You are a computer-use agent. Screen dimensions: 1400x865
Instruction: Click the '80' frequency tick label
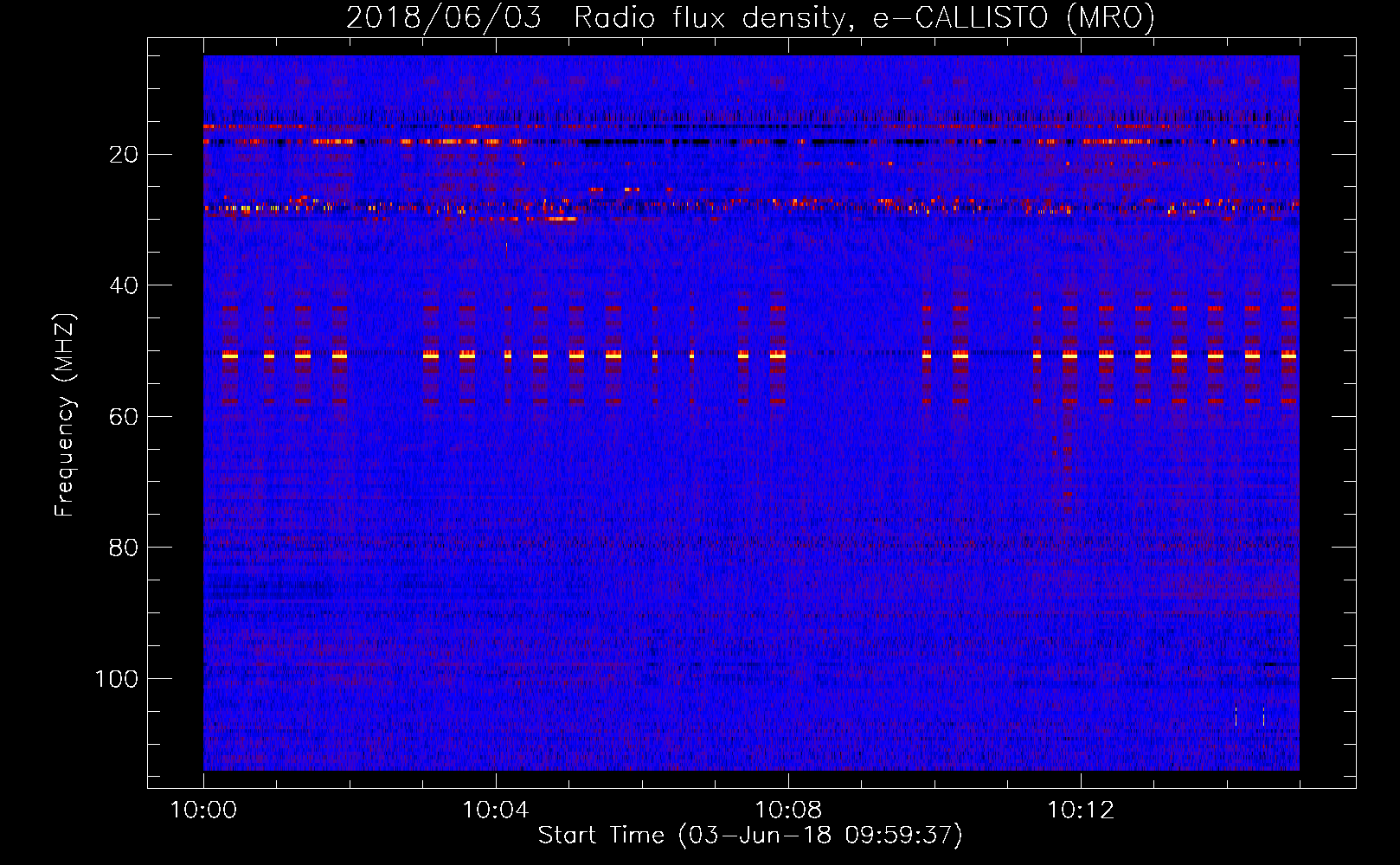point(124,548)
